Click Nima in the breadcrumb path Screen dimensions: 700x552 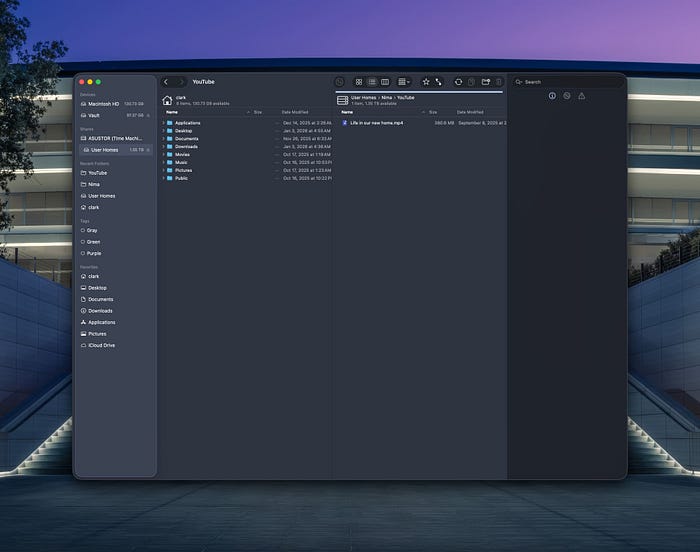[387, 97]
